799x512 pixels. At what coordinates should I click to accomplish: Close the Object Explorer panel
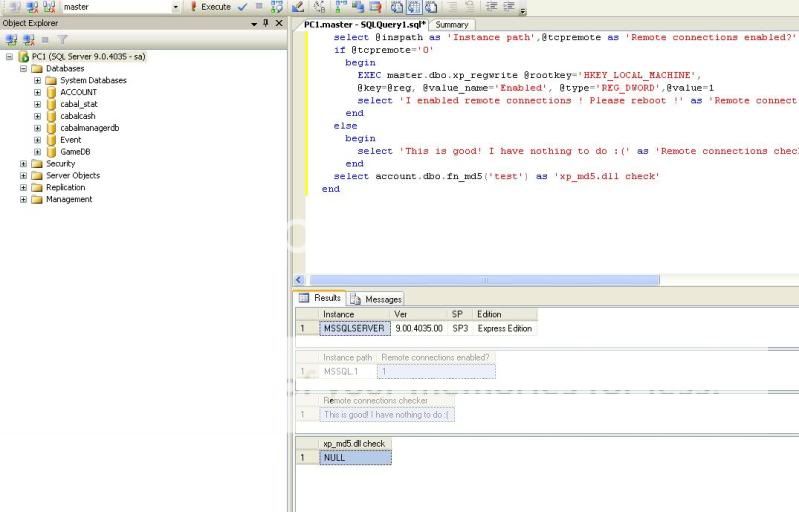click(x=278, y=23)
